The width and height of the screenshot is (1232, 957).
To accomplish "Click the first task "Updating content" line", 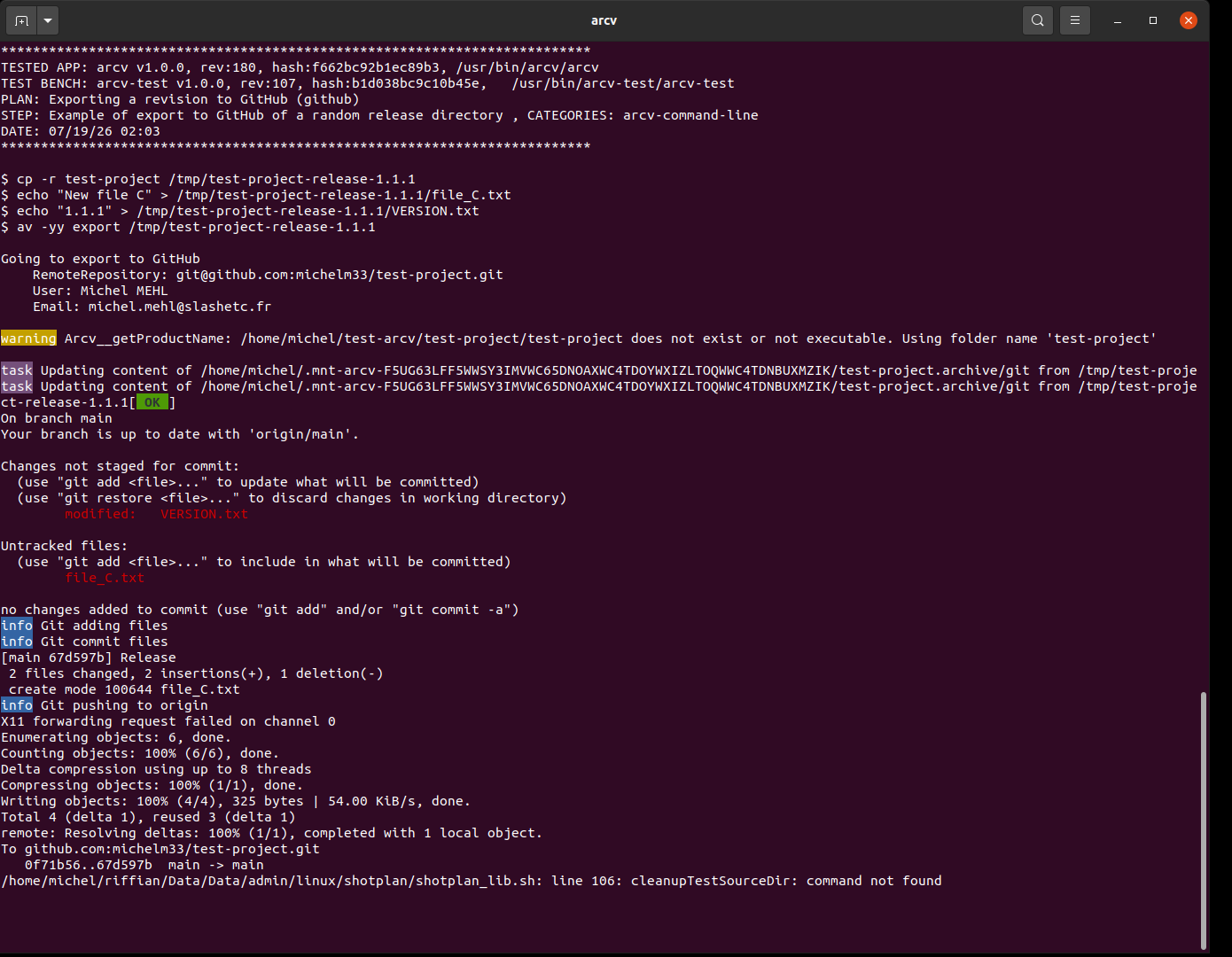I will point(599,370).
